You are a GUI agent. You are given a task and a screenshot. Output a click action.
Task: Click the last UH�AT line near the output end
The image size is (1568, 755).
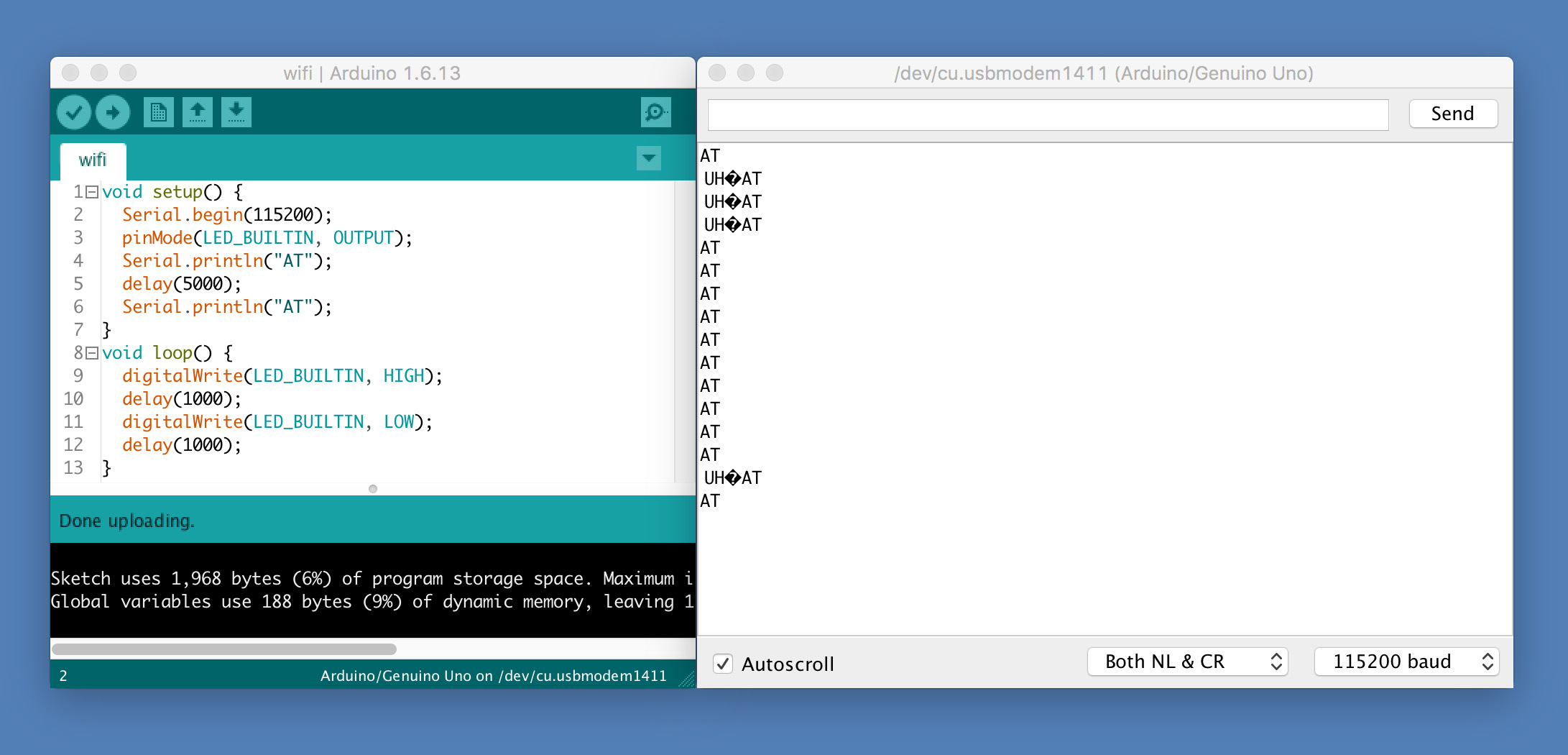tap(732, 478)
